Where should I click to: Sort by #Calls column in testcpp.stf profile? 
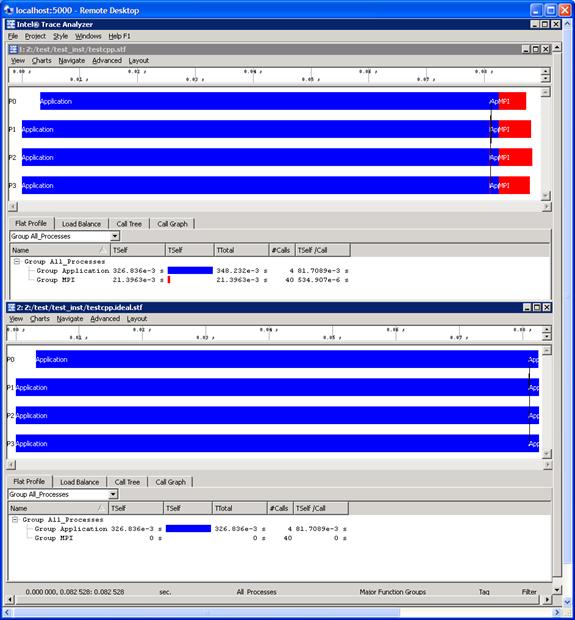pos(282,250)
